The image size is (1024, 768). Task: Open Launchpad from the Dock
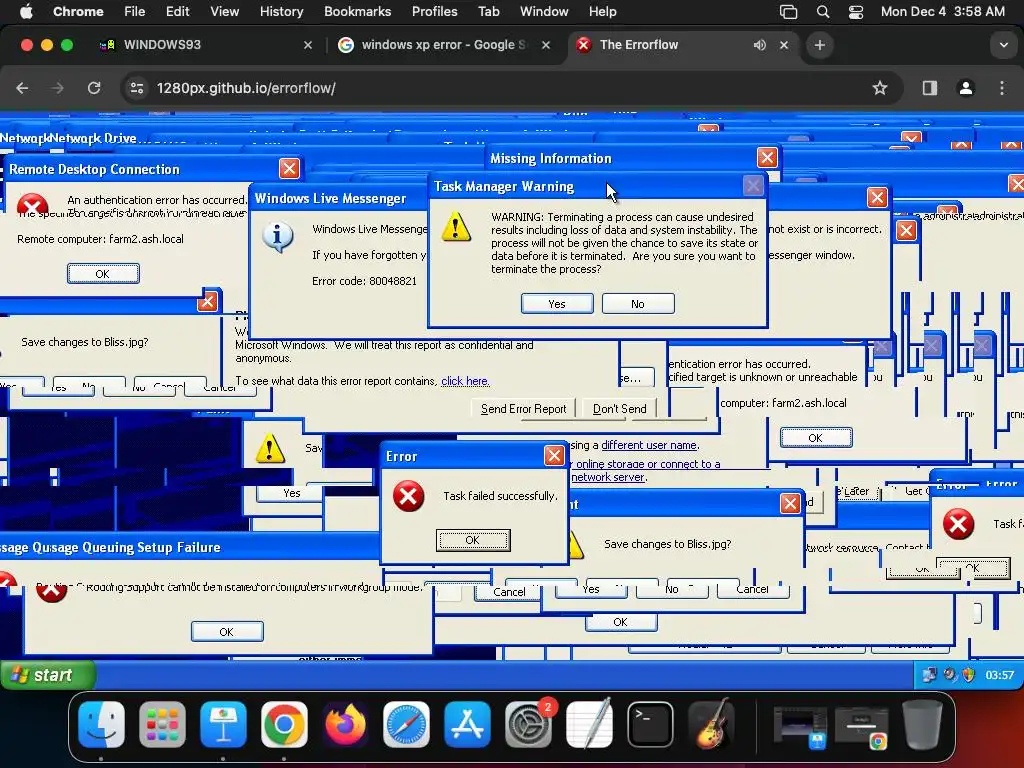(x=162, y=724)
